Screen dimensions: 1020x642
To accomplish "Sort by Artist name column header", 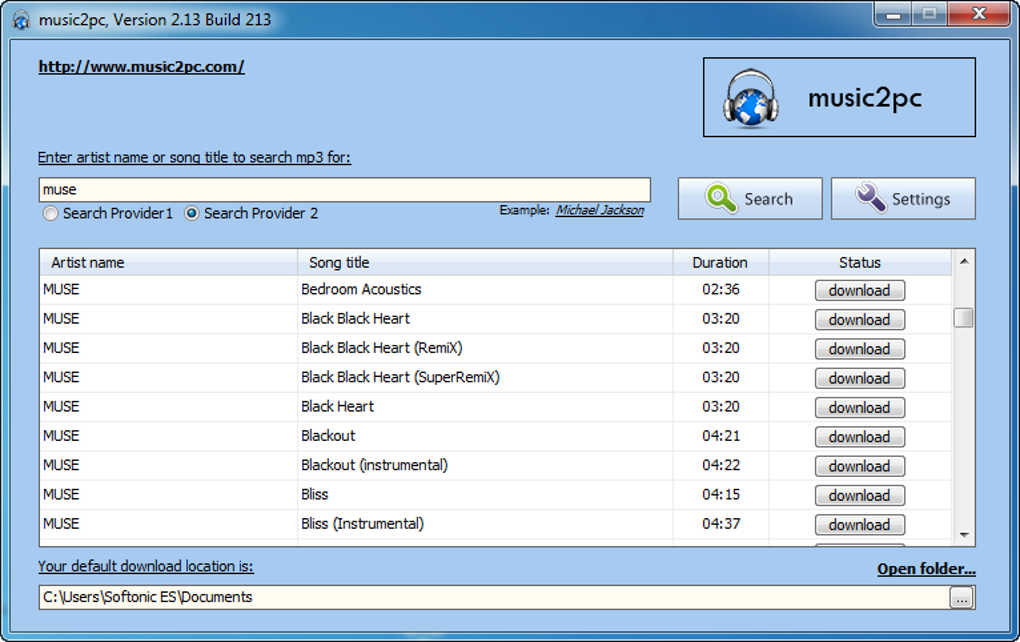I will coord(168,262).
